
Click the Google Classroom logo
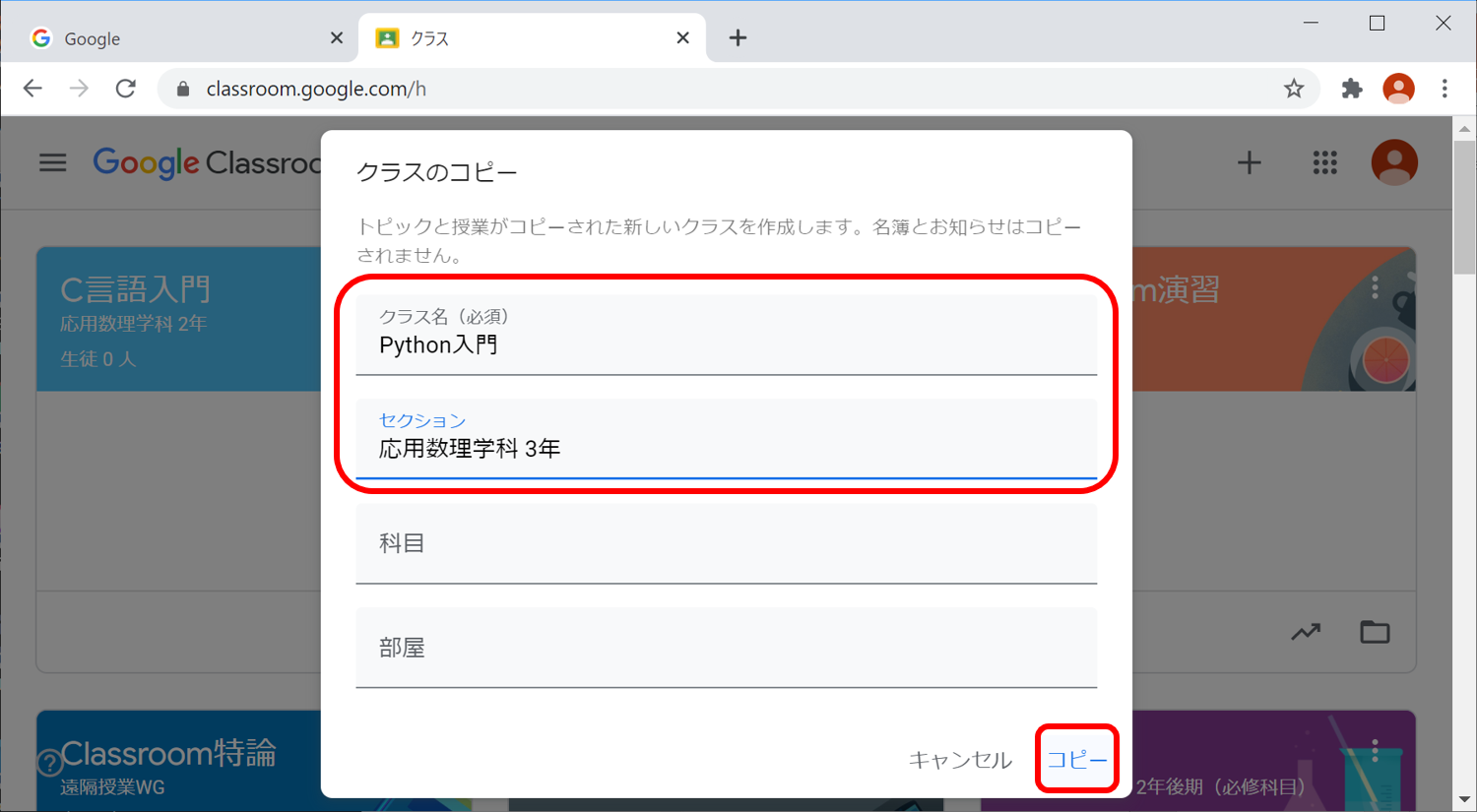207,162
